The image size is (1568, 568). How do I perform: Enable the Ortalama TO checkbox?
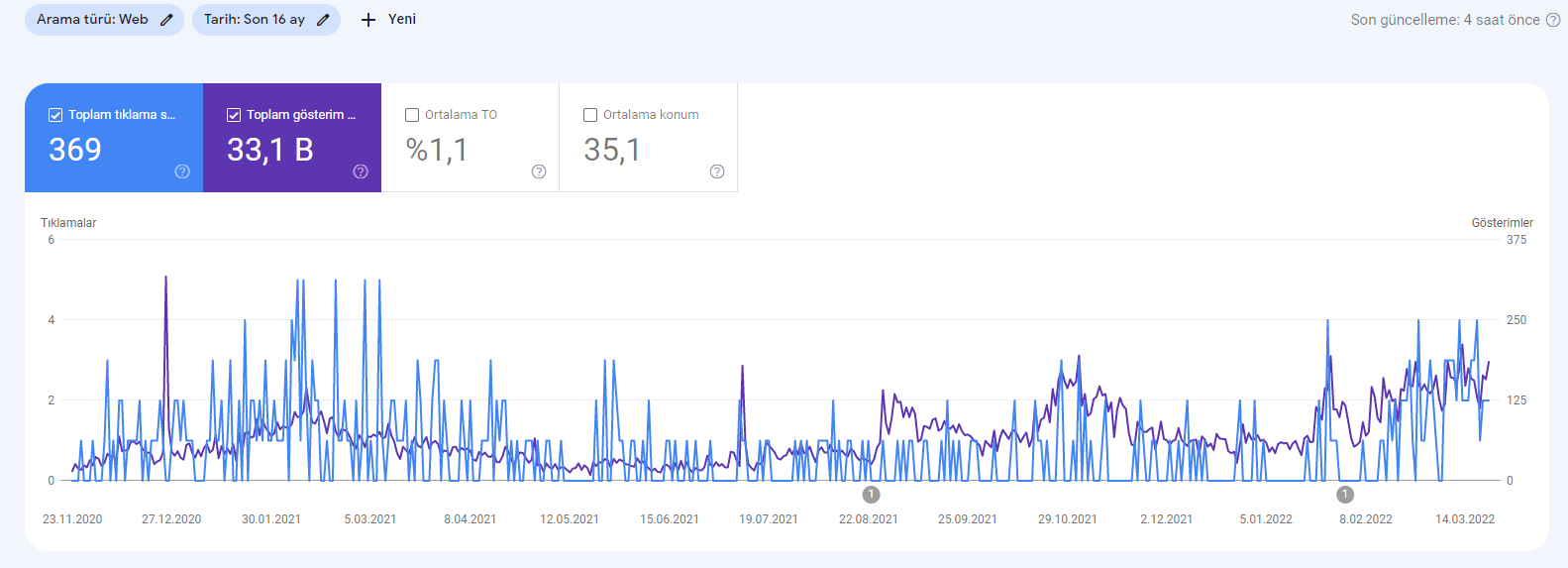pyautogui.click(x=412, y=115)
